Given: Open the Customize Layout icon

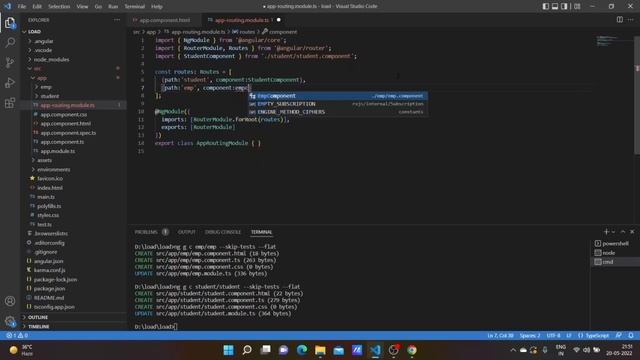Looking at the screenshot, I should 577,6.
